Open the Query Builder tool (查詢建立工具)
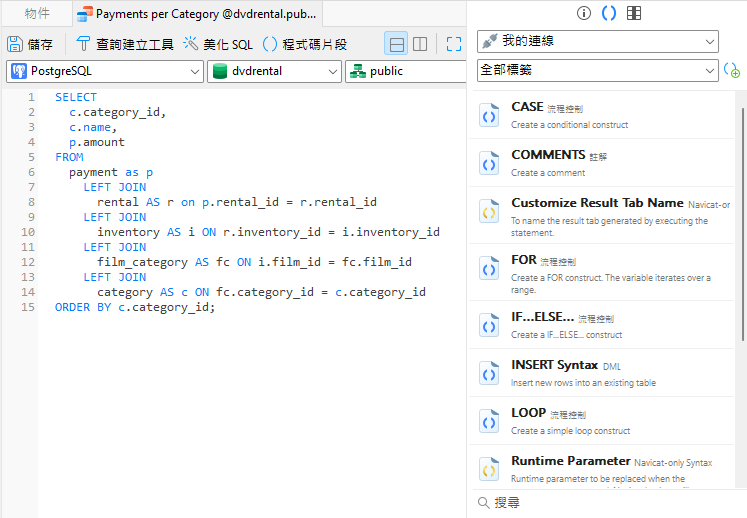The width and height of the screenshot is (747, 518). click(125, 44)
